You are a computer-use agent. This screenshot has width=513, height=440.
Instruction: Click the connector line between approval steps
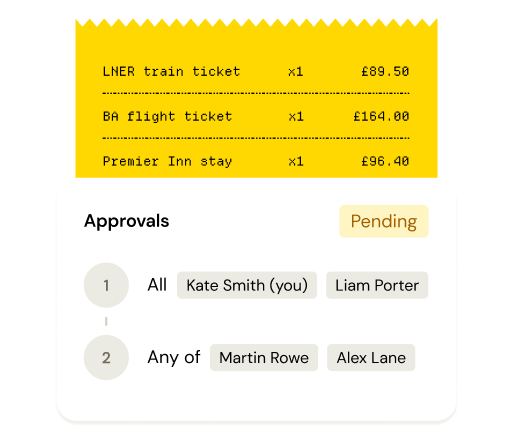point(106,321)
